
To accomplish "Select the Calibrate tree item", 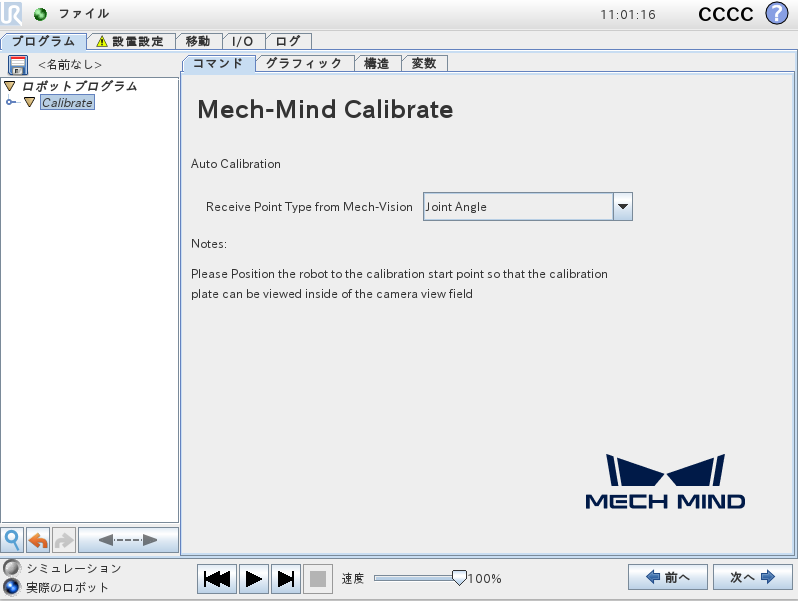I will click(67, 102).
